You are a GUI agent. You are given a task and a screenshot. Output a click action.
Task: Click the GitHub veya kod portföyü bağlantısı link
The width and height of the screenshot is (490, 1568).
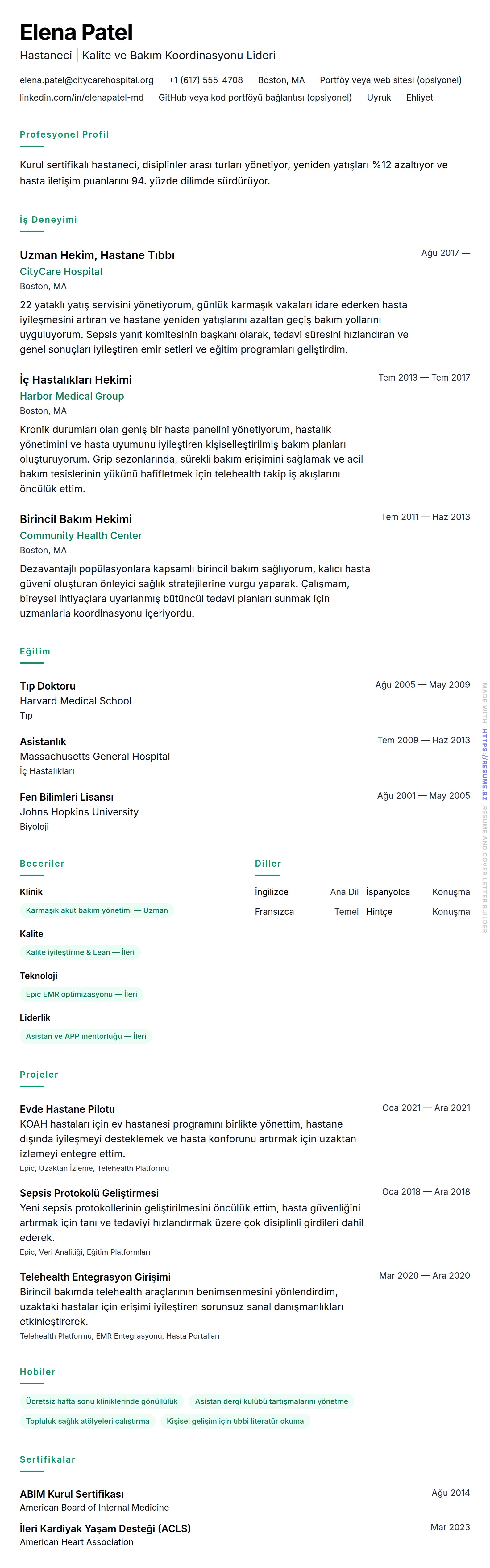(255, 97)
